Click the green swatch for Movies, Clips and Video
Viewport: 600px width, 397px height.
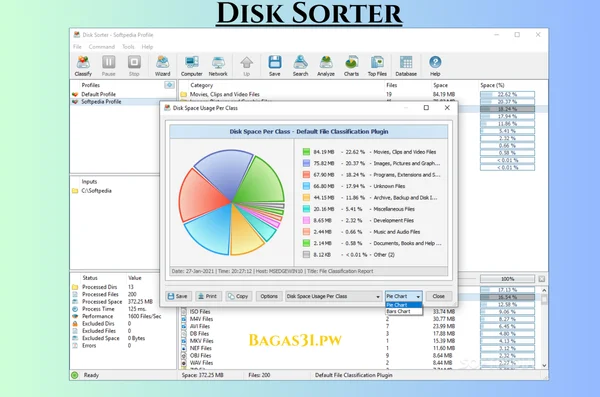(306, 152)
